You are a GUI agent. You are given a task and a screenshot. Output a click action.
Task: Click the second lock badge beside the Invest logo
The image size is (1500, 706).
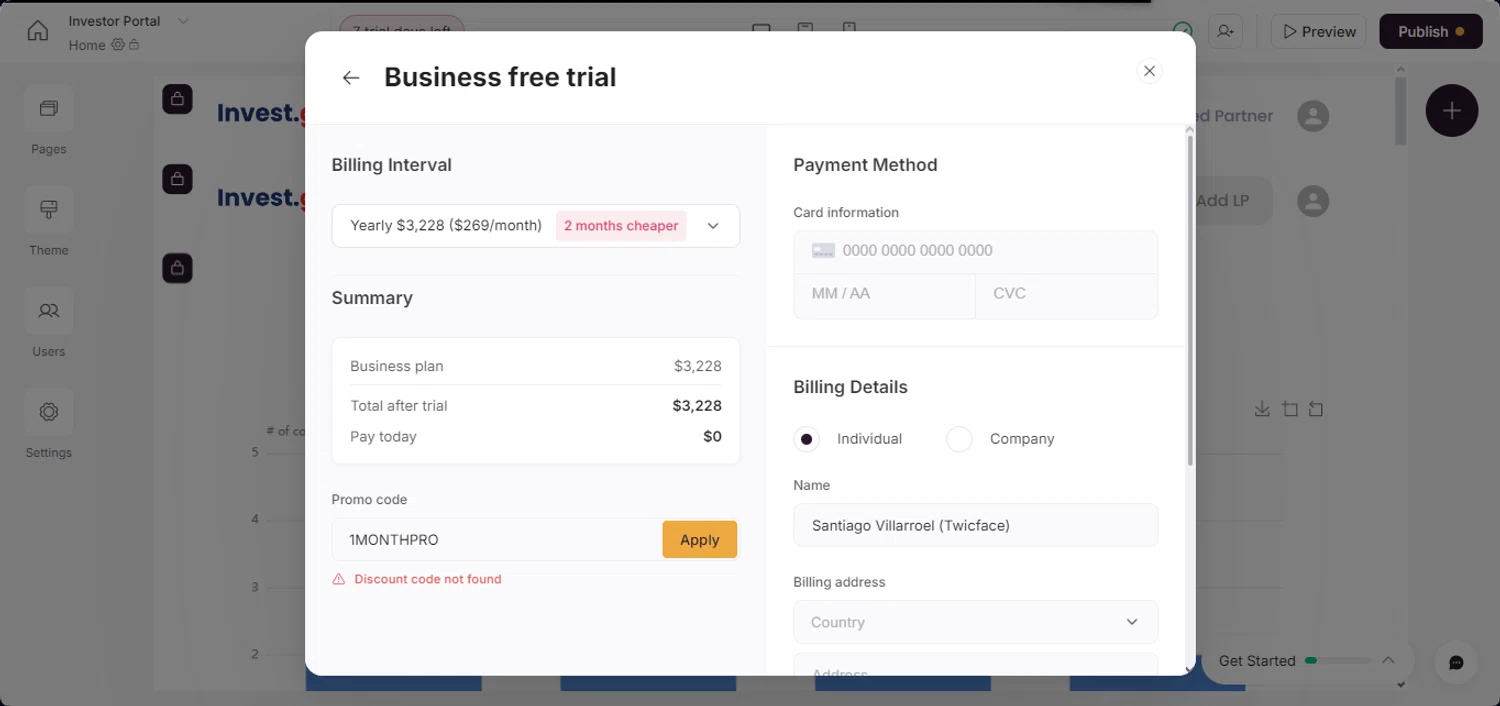pos(177,179)
